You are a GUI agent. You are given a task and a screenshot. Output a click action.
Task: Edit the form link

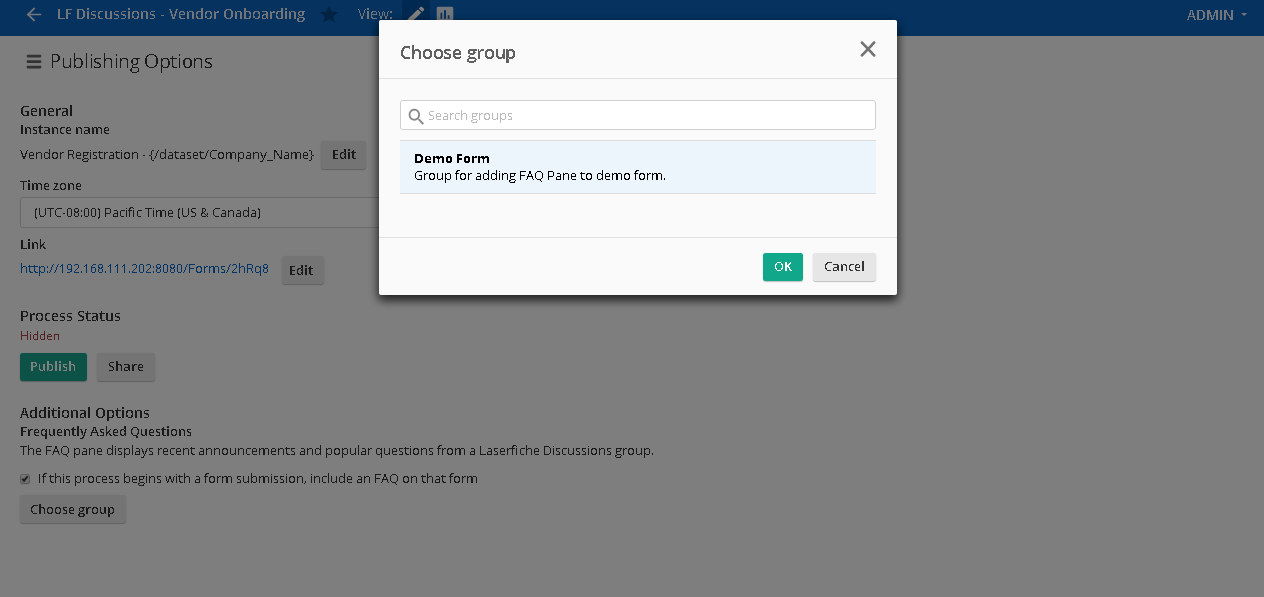click(x=302, y=270)
